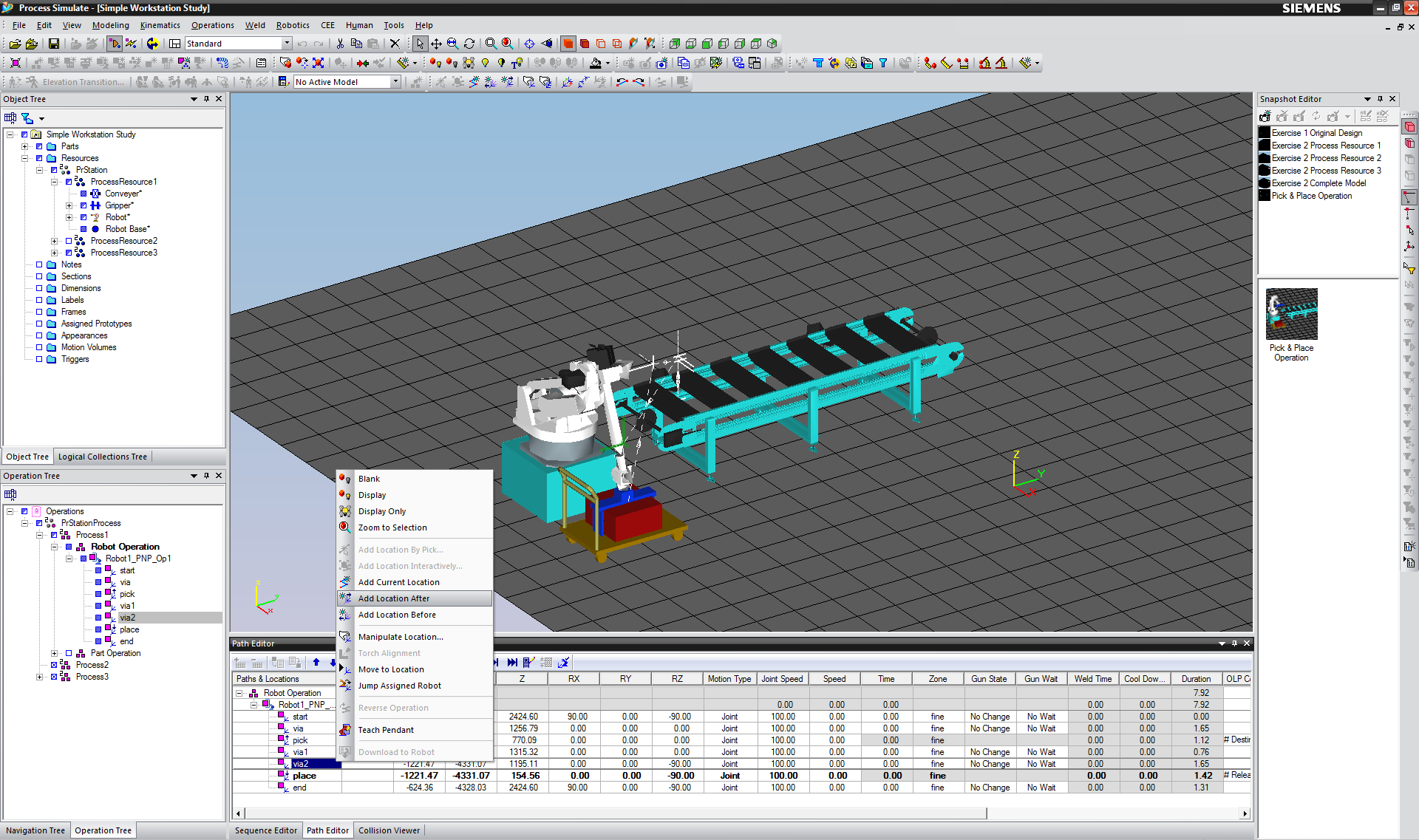
Task: Select snapshot Exercise 1 Original Design
Action: coord(1317,133)
